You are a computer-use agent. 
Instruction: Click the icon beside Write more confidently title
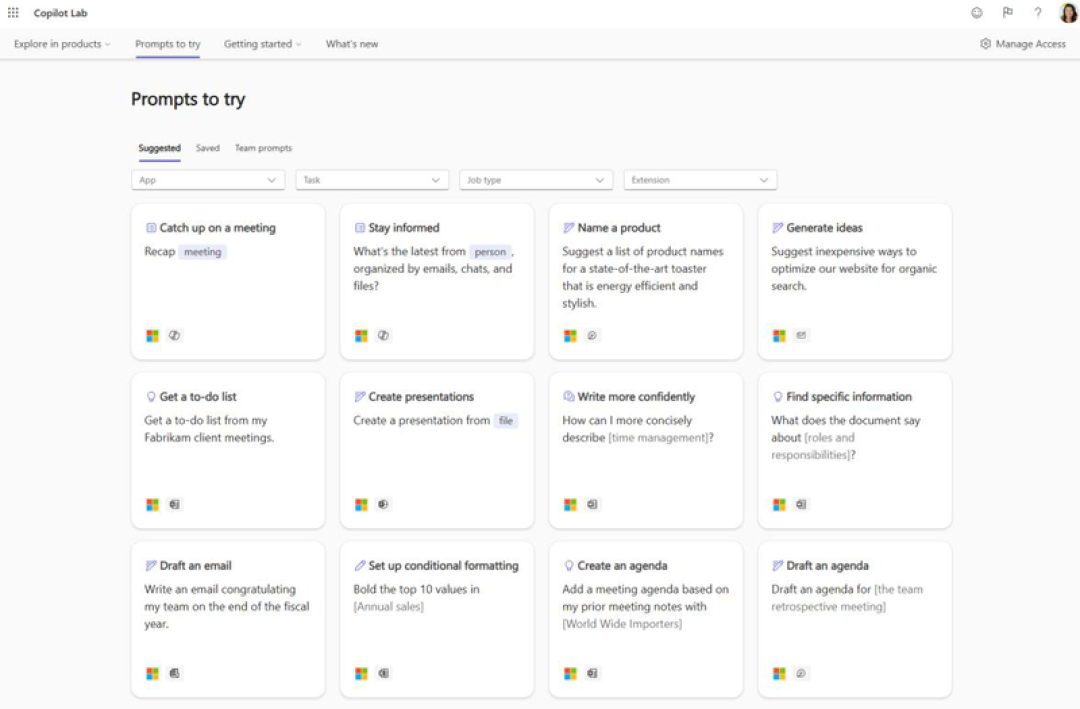tap(568, 396)
